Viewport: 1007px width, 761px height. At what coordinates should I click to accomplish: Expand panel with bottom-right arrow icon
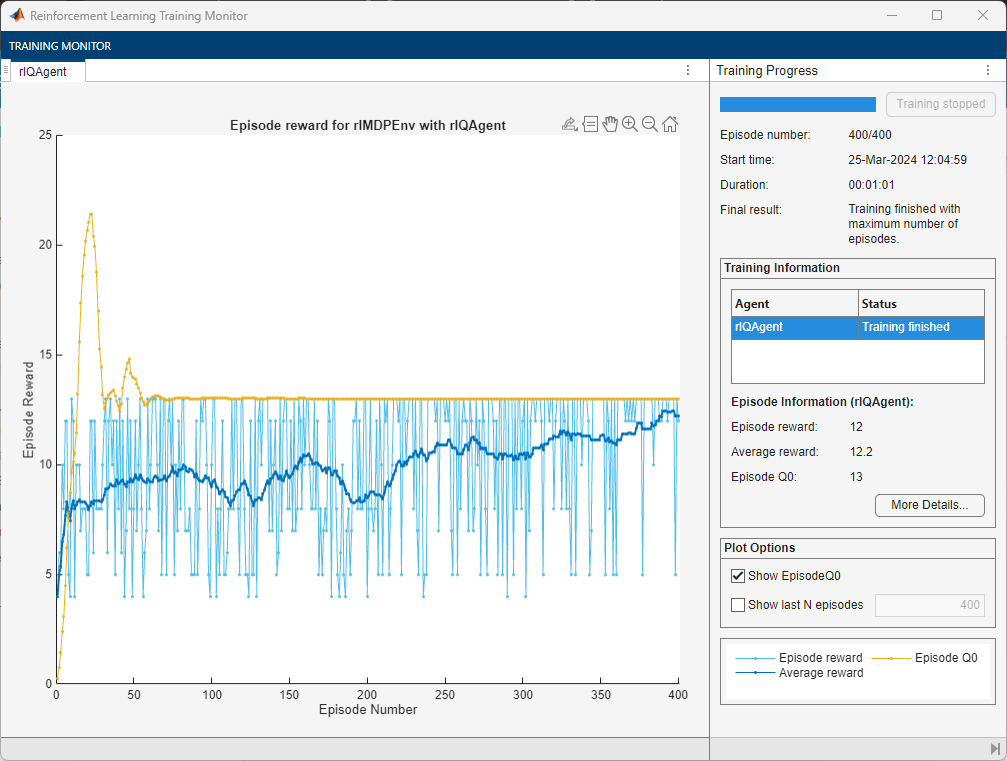995,749
